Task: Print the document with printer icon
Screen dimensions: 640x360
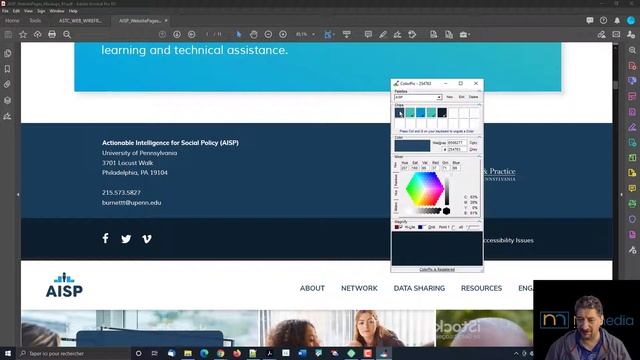Action: 52,35
